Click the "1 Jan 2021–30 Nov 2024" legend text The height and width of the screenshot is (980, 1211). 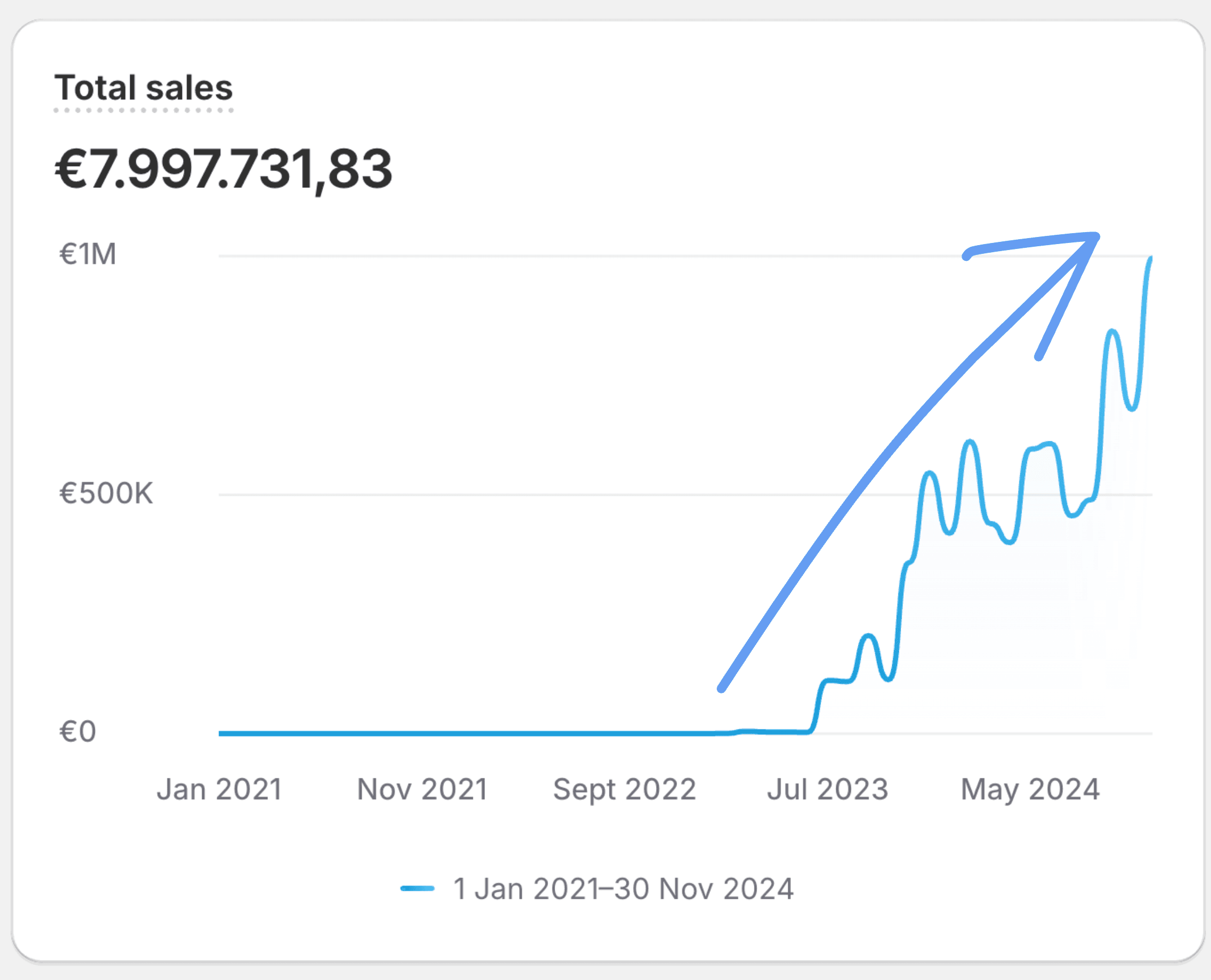point(623,888)
